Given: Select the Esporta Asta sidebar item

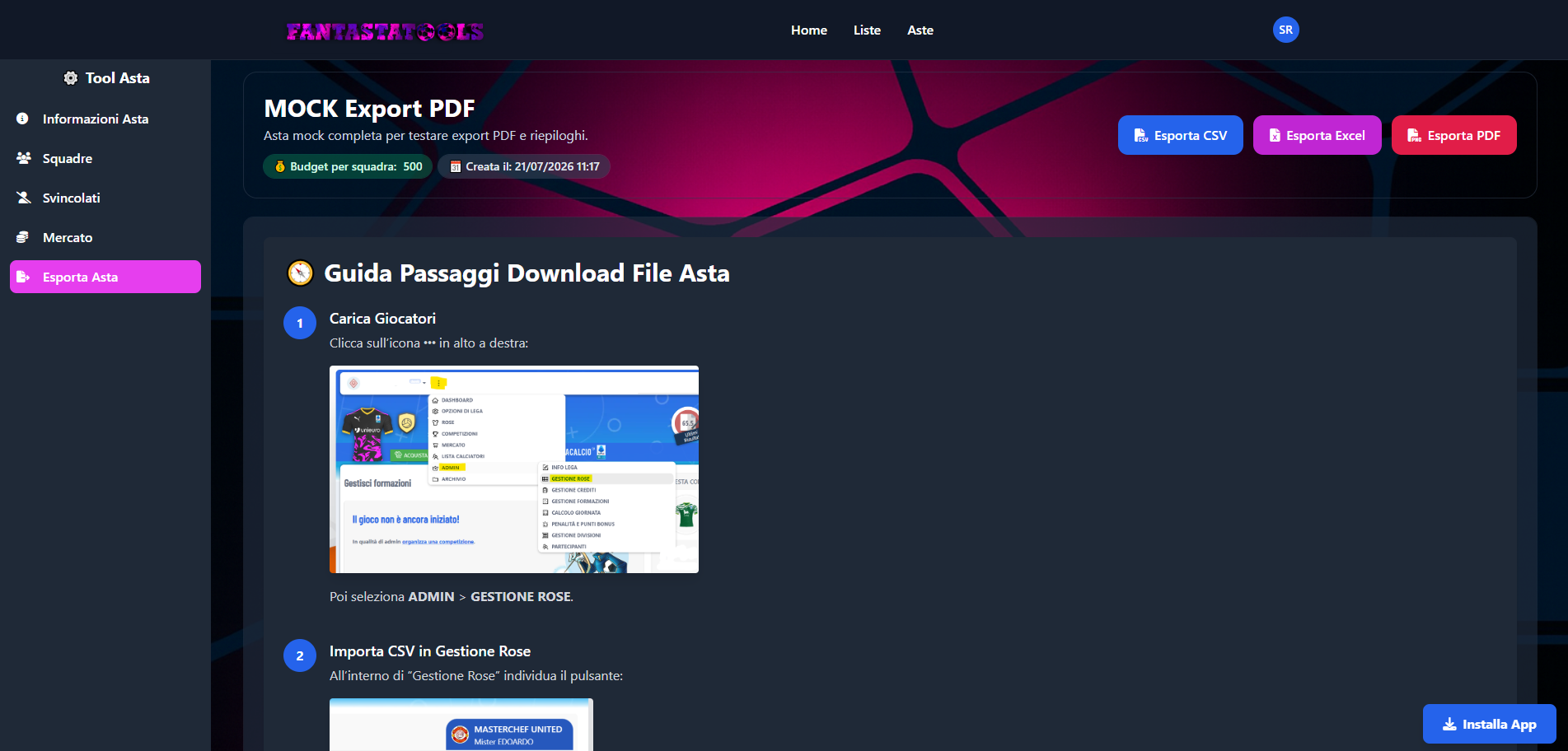Looking at the screenshot, I should coord(105,277).
